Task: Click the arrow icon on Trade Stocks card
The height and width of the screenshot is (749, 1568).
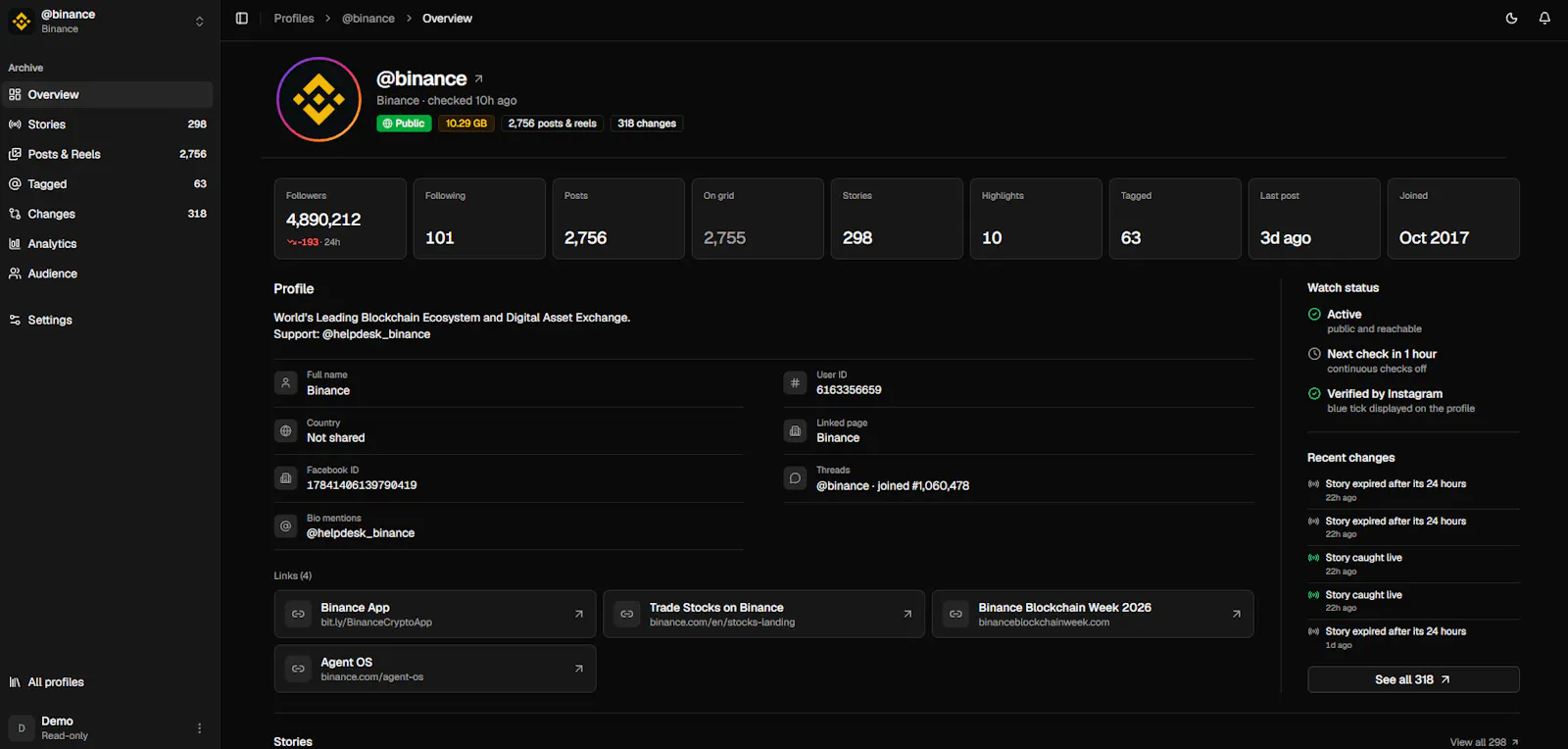Action: point(907,615)
